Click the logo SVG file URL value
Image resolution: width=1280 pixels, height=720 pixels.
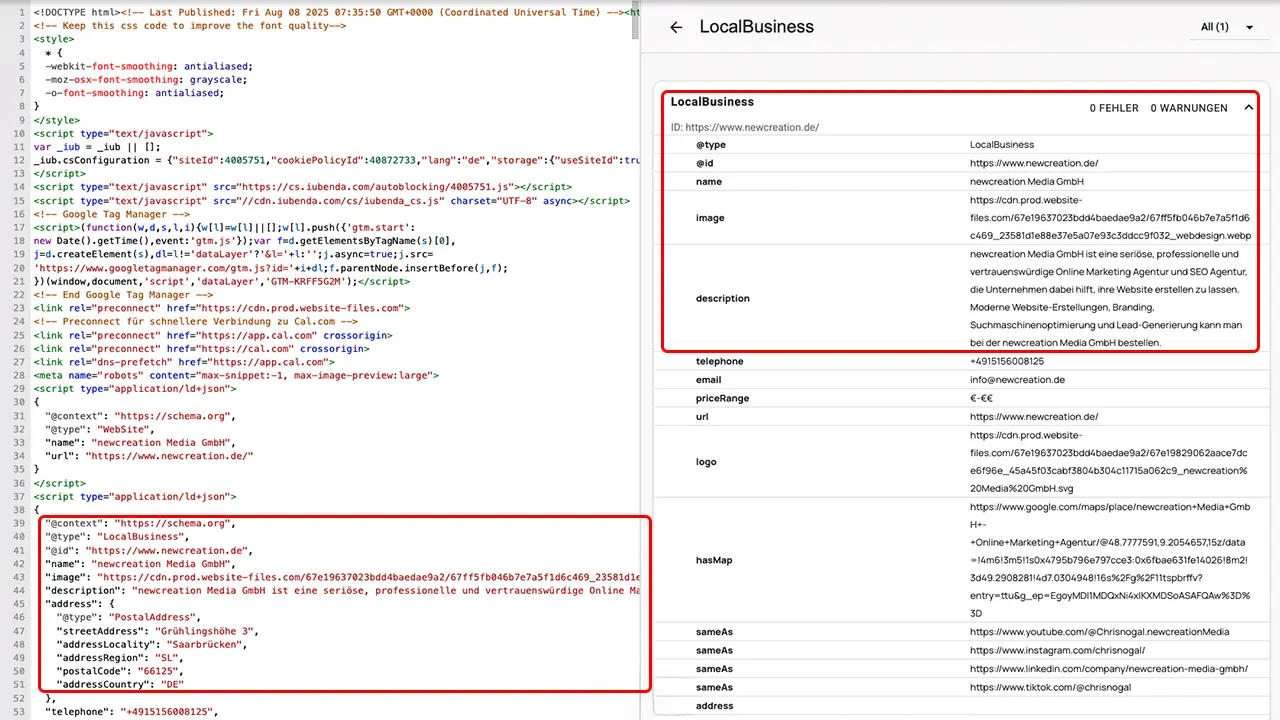click(1109, 462)
